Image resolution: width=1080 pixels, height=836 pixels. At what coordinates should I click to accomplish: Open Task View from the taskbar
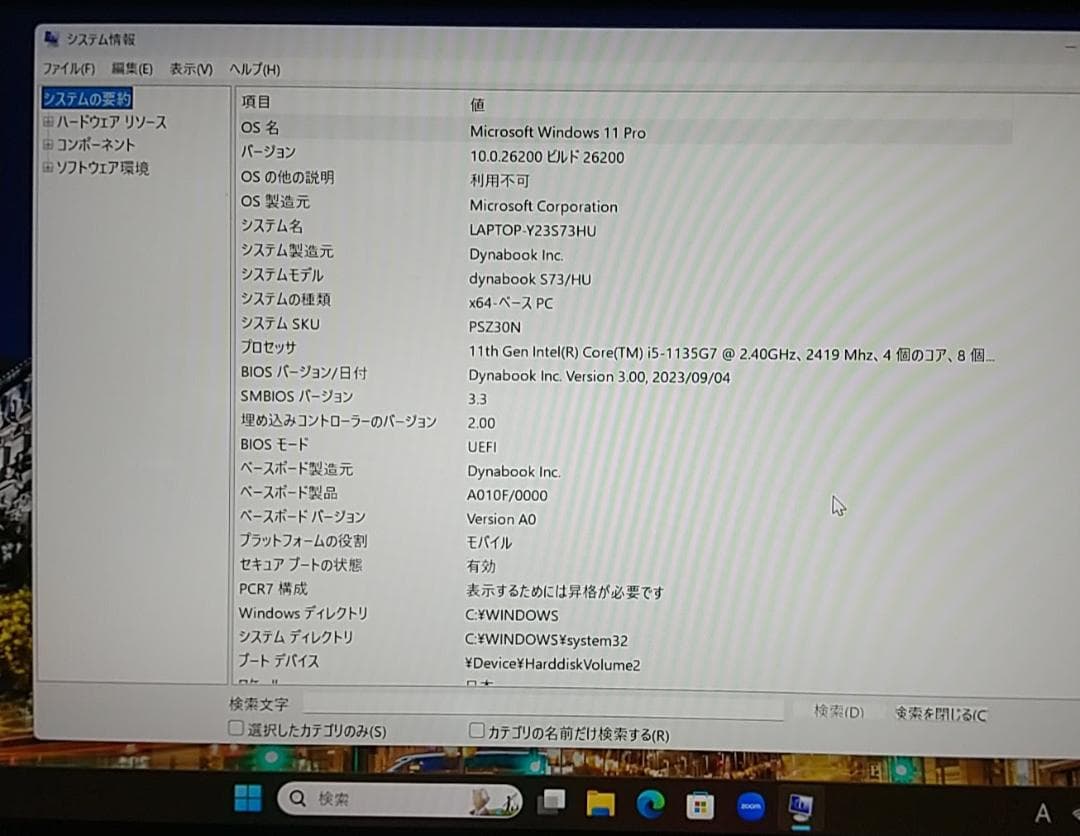coord(551,800)
